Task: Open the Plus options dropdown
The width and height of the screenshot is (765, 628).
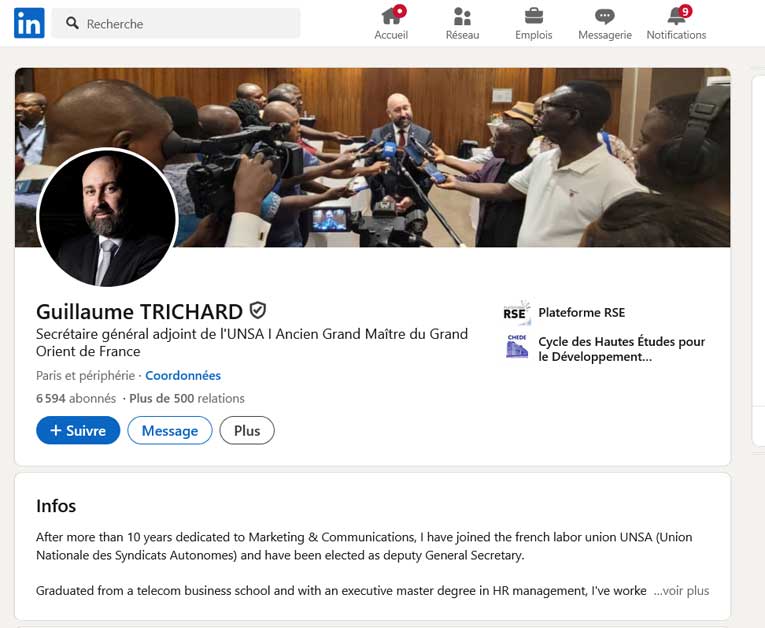Action: pos(247,430)
